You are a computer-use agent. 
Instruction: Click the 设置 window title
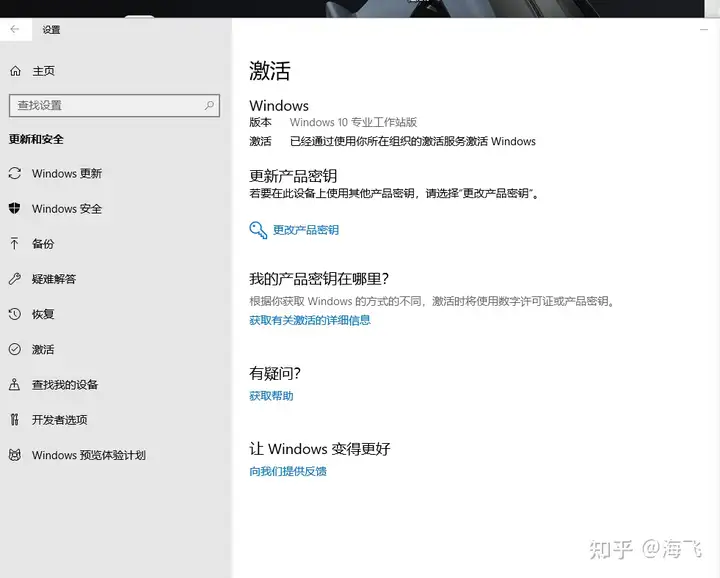(x=51, y=30)
